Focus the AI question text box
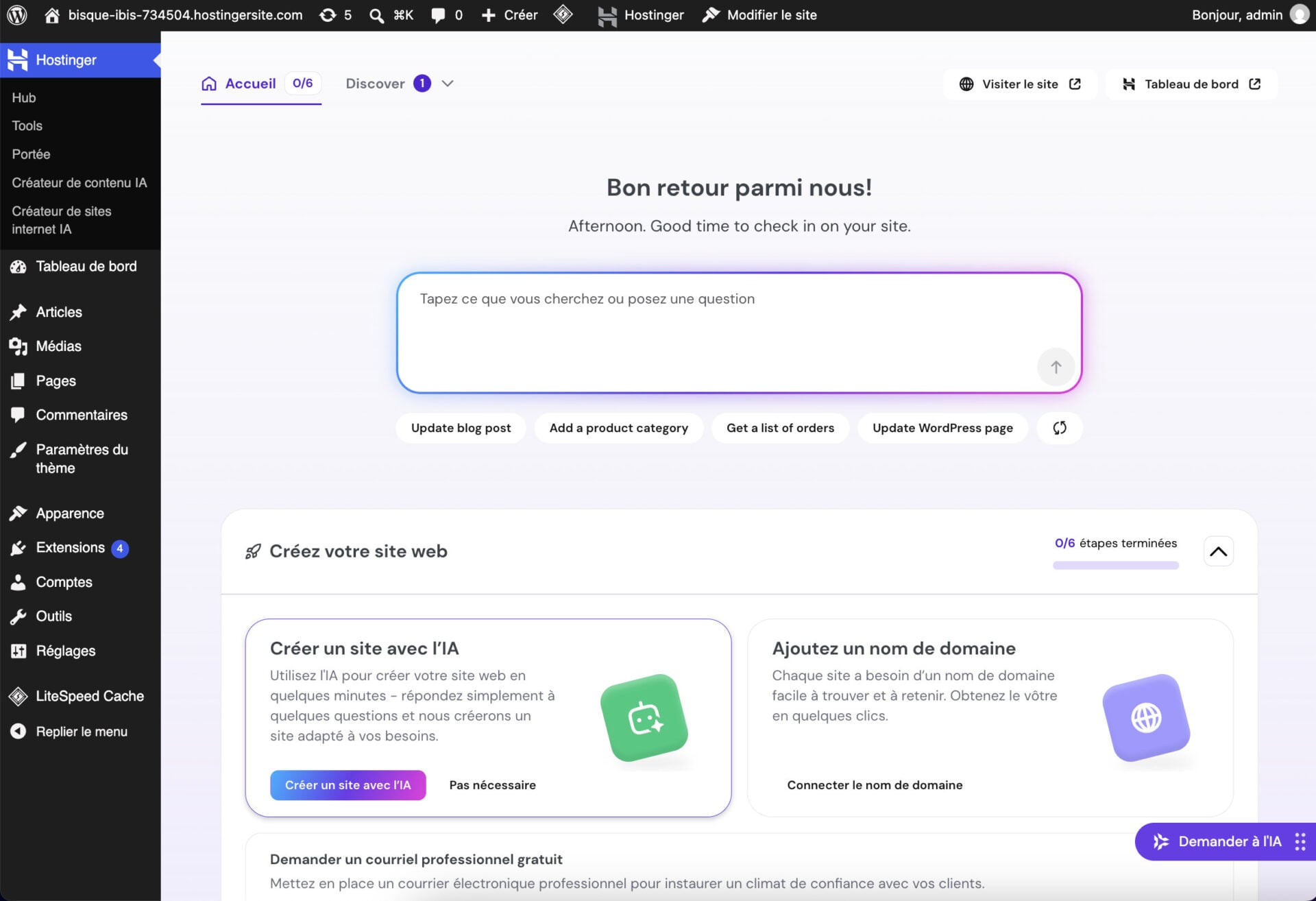The width and height of the screenshot is (1316, 901). (x=739, y=333)
